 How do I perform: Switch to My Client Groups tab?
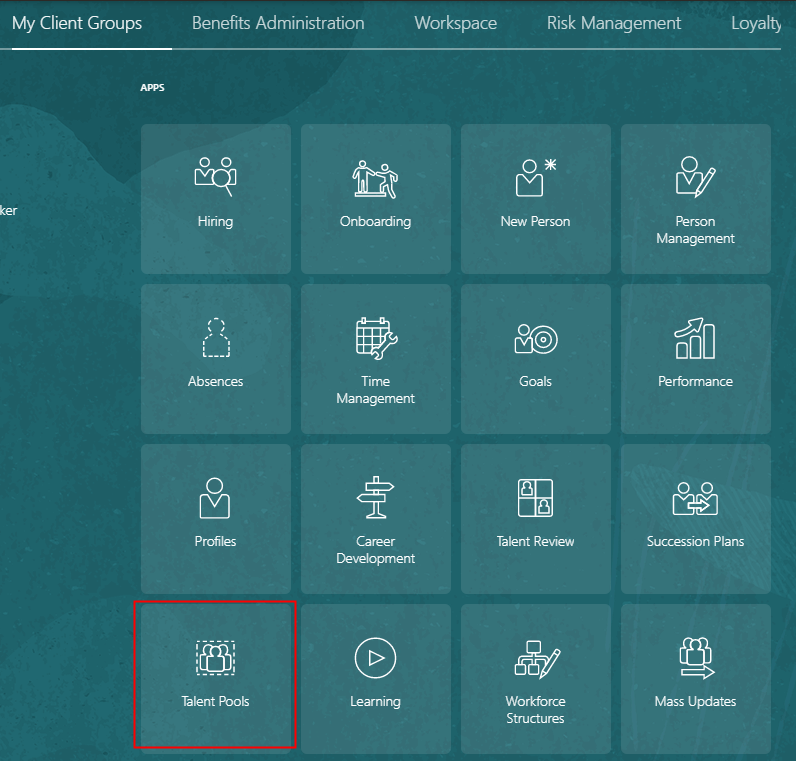pyautogui.click(x=77, y=23)
